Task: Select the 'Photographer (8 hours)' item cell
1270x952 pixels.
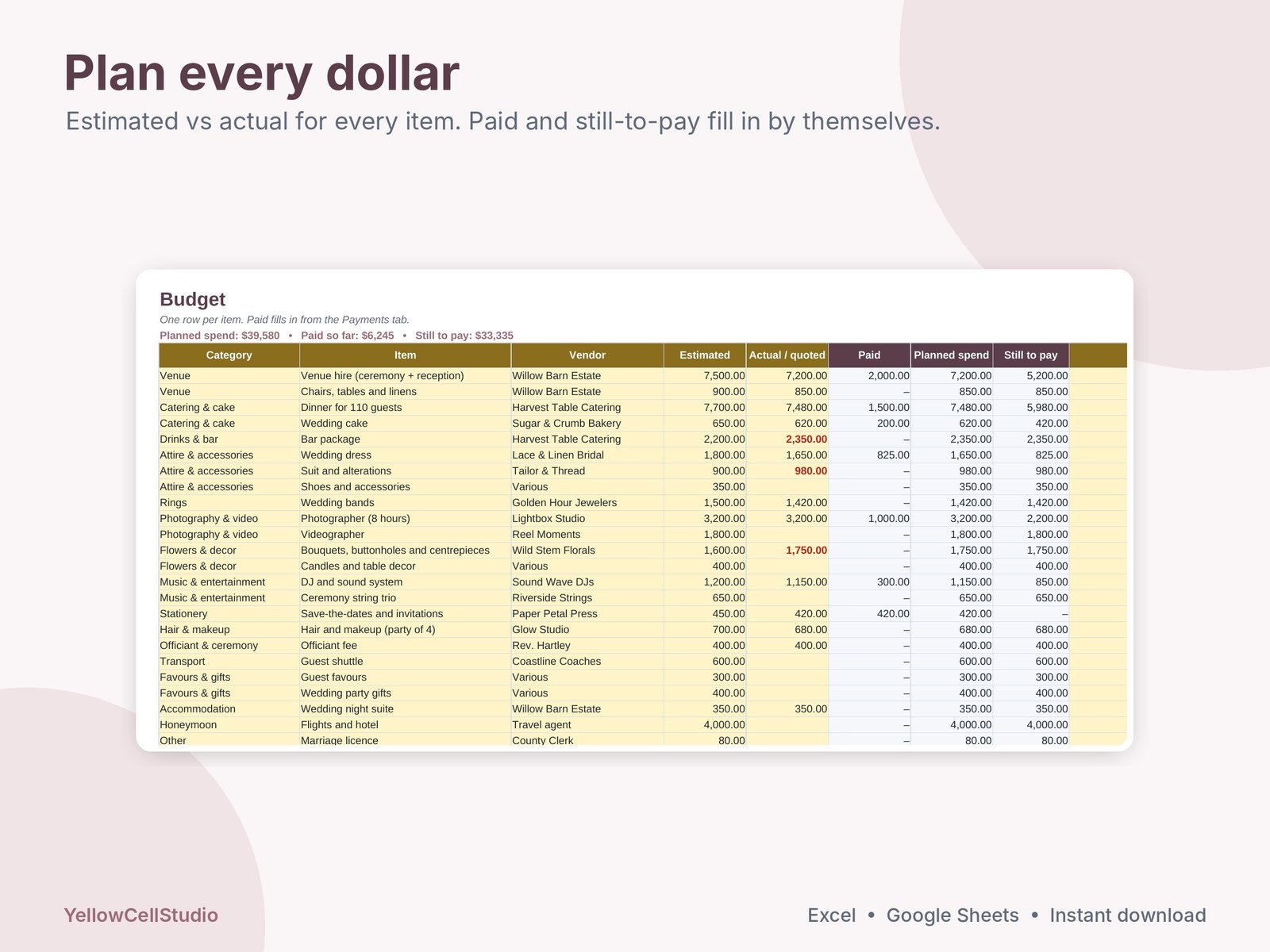Action: point(405,519)
